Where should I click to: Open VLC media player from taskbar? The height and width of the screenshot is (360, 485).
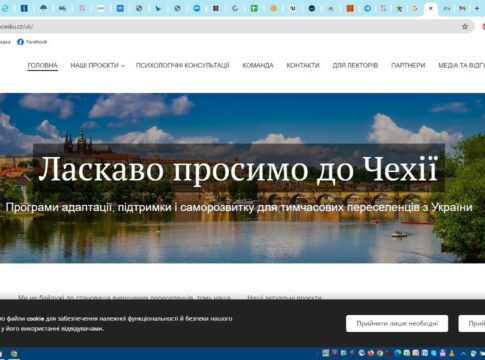coord(452,353)
